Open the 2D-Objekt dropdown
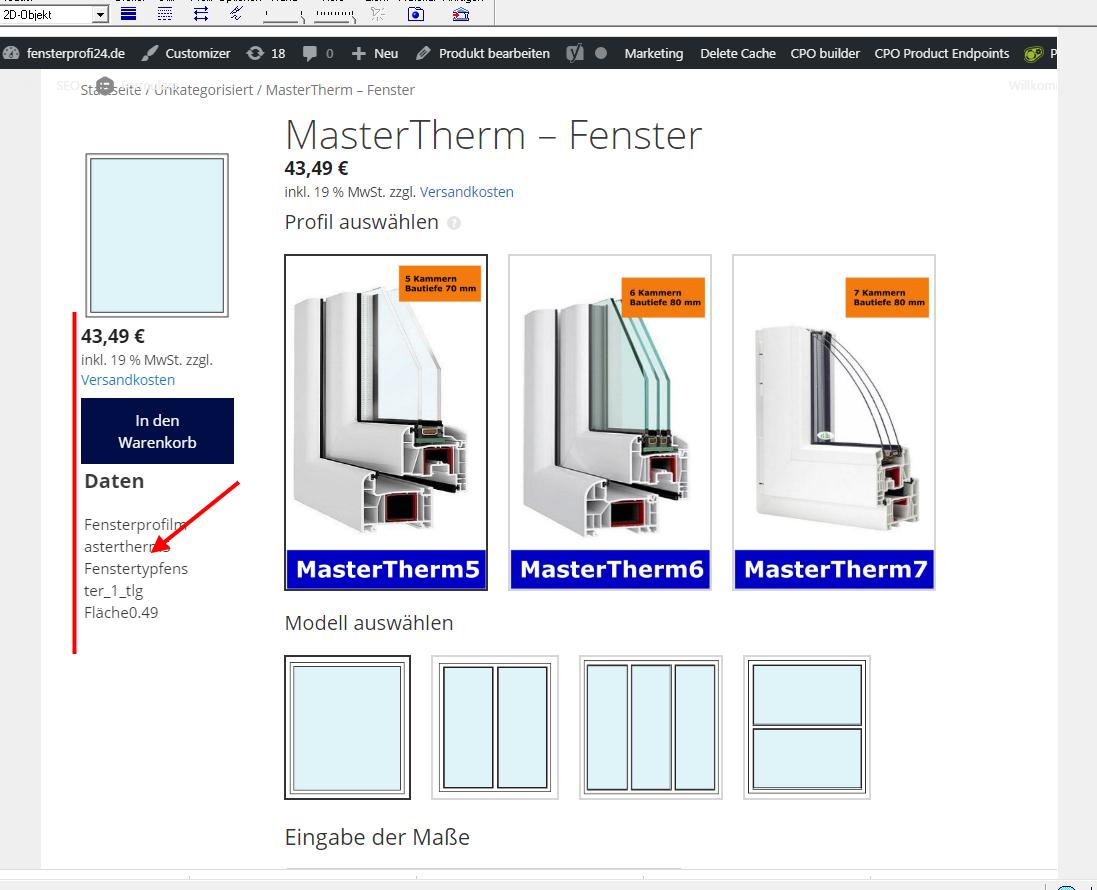1097x890 pixels. 55,14
